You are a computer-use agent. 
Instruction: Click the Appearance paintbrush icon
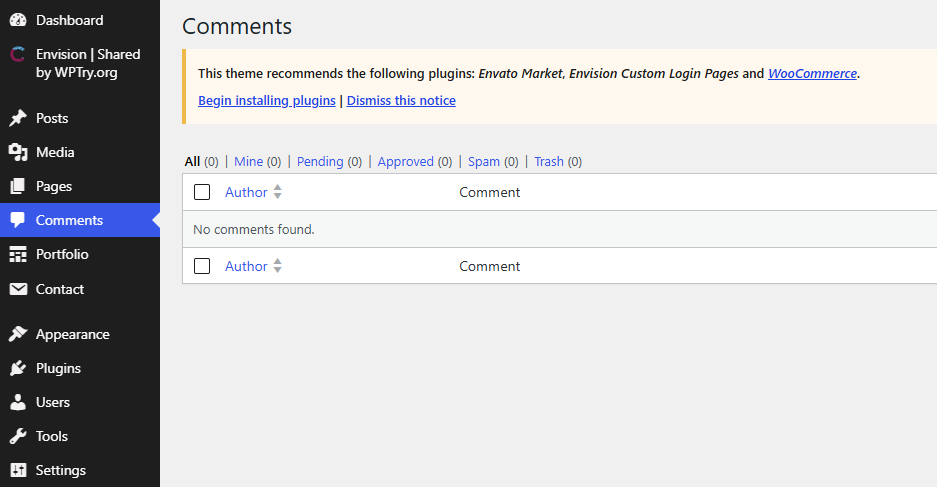(18, 334)
